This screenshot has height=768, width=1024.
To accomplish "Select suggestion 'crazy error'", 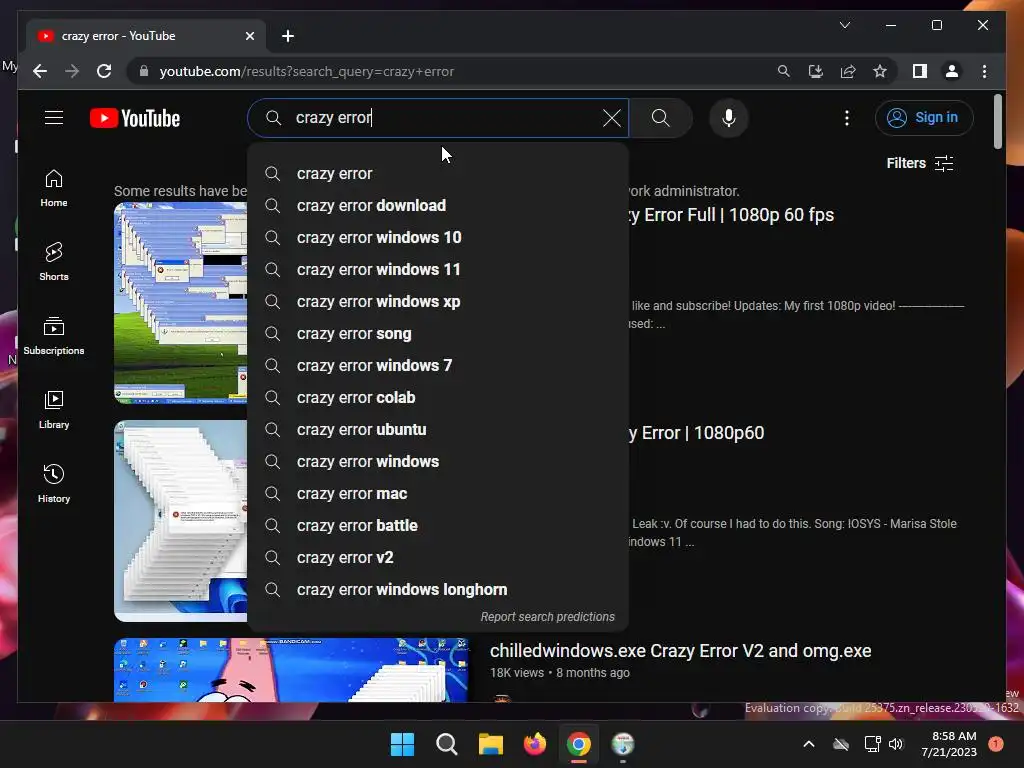I will [438, 174].
